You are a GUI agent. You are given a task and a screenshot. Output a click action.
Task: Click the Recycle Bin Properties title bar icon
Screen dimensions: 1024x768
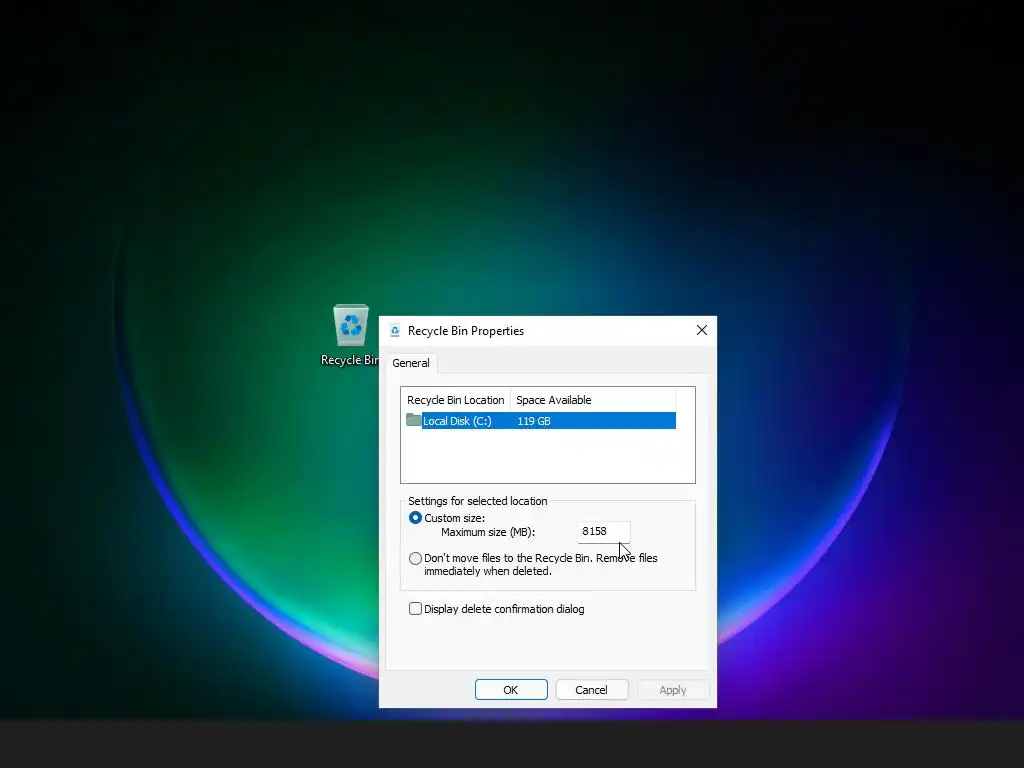pyautogui.click(x=395, y=331)
